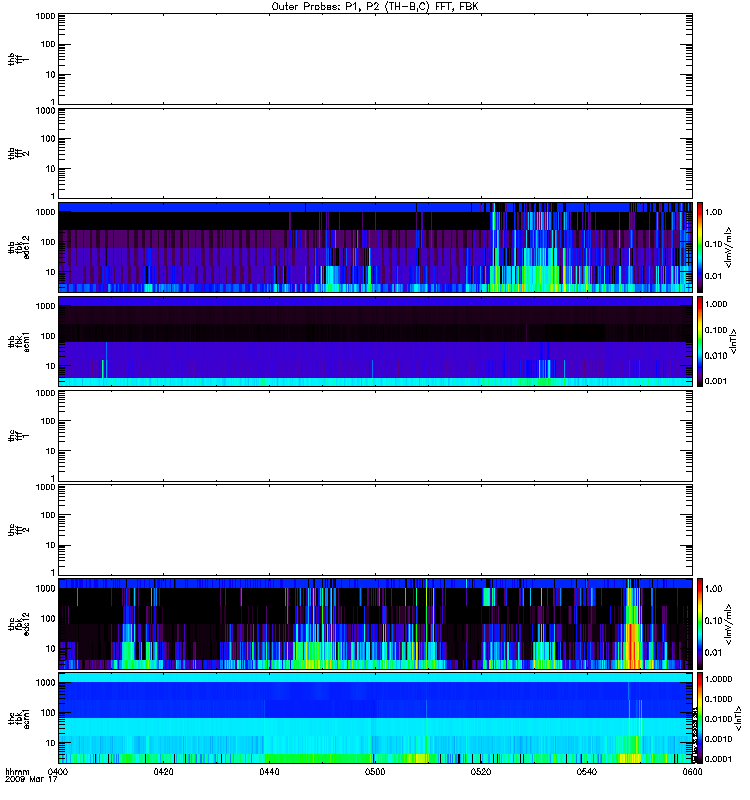Click the thc fbk scm1 color bar
Screen dimensions: 750x800
[700, 718]
